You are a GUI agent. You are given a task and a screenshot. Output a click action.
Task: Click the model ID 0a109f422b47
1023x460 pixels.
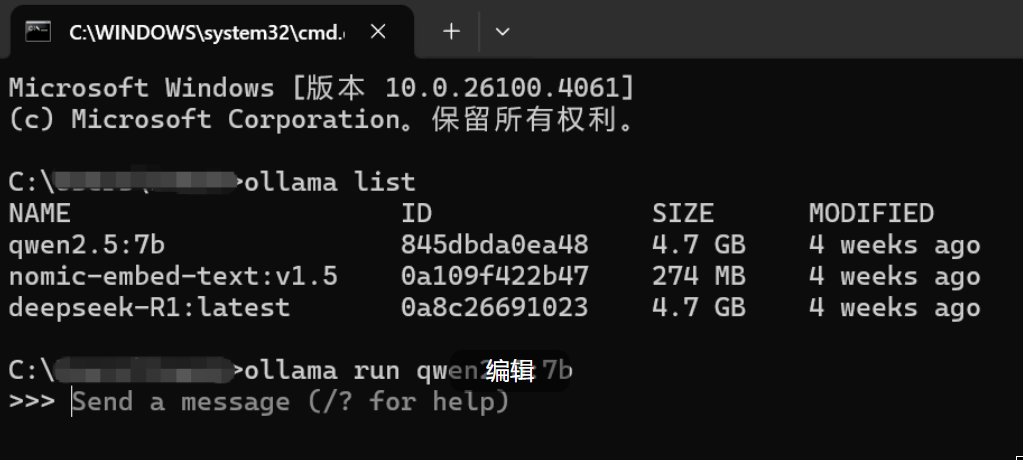tap(494, 276)
